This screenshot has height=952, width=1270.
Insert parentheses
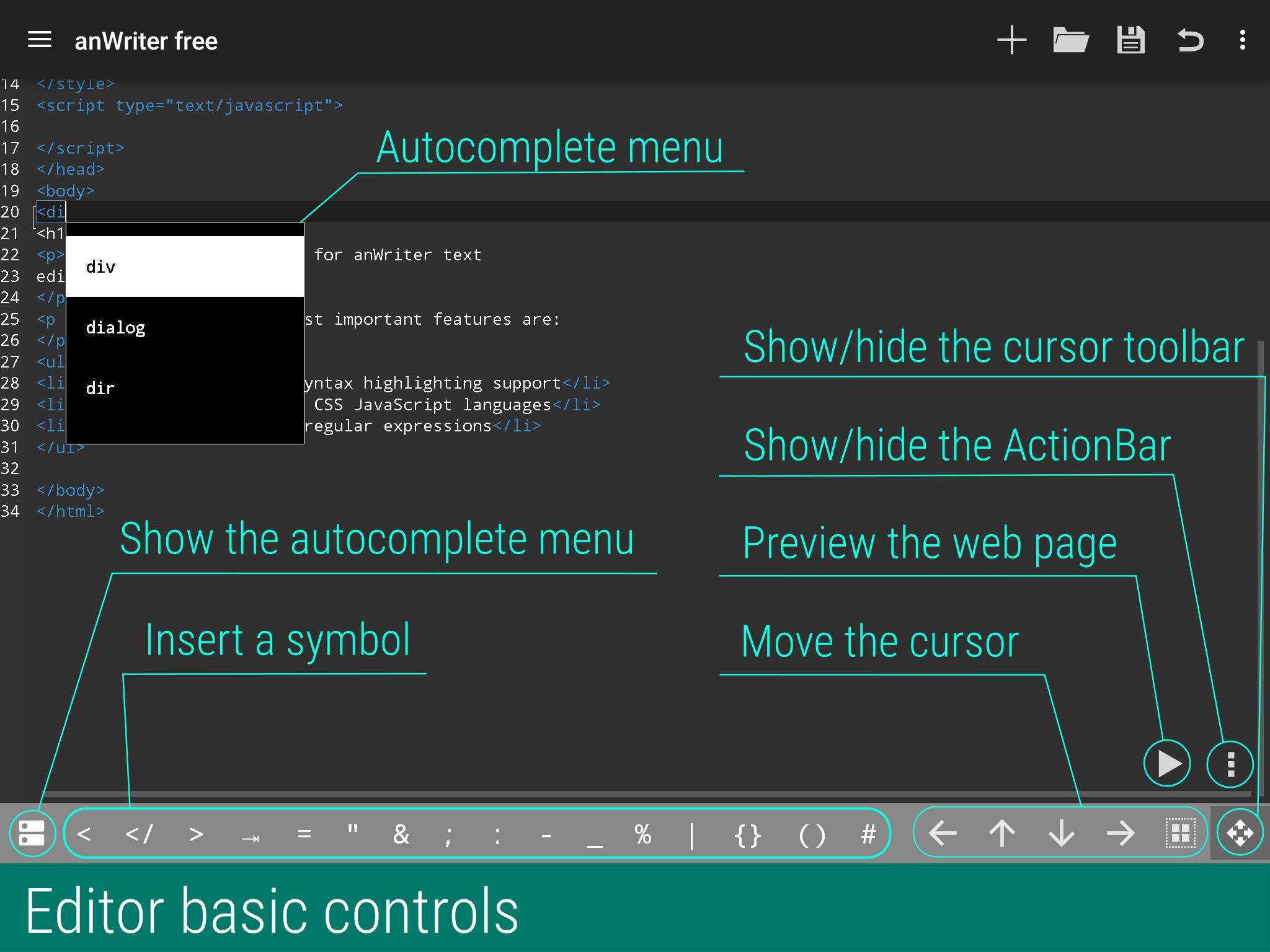pyautogui.click(x=812, y=835)
